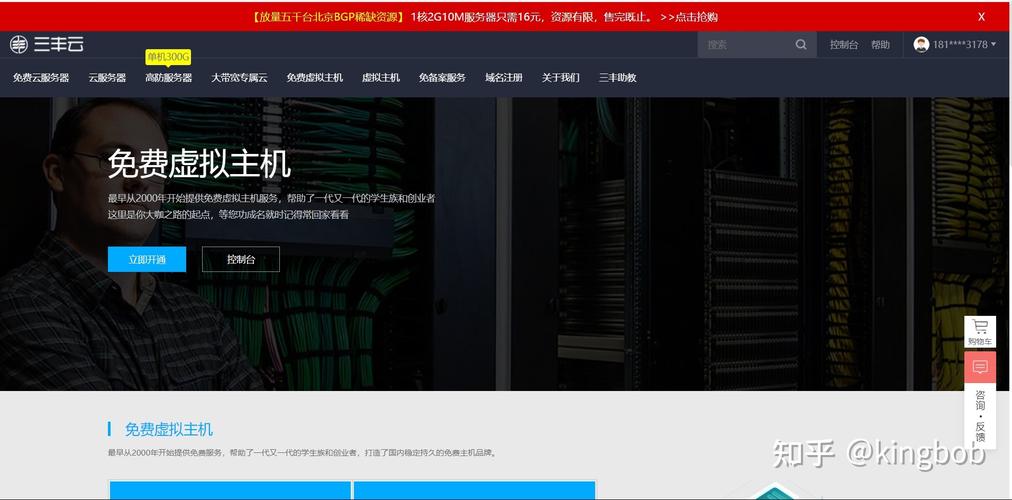Image resolution: width=1012 pixels, height=500 pixels.
Task: Click the yellow 单机300G badge
Action: (x=168, y=57)
